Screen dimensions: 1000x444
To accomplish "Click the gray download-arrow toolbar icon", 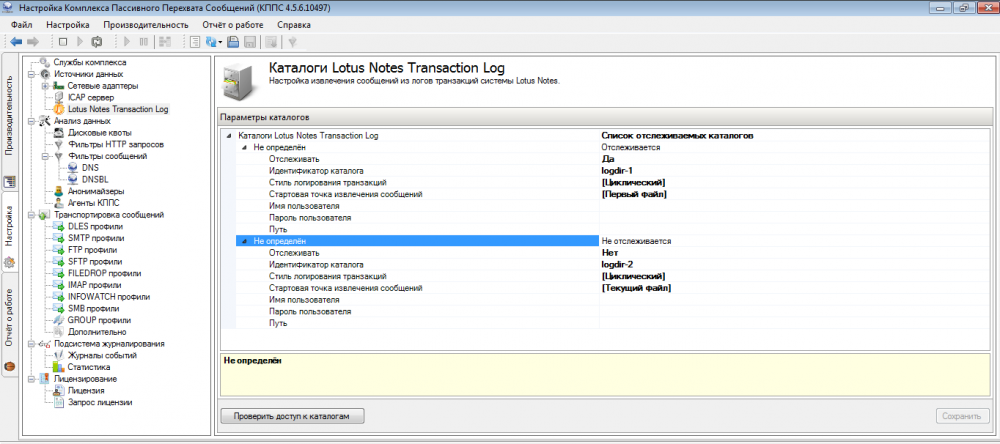I will coord(271,41).
